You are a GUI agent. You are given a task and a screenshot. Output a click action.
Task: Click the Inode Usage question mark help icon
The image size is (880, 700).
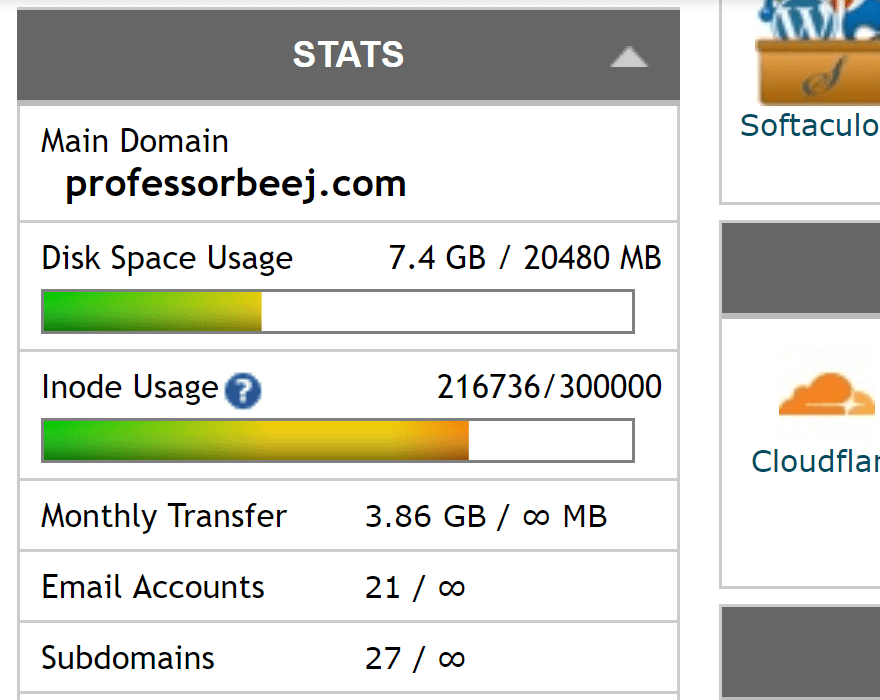click(x=243, y=390)
